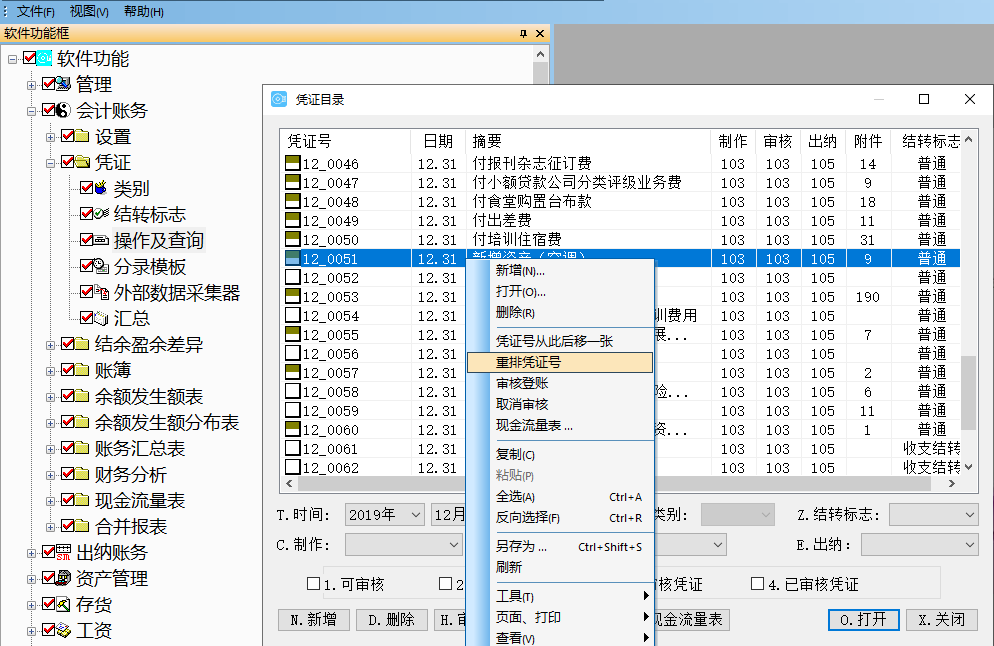Enable the 1.可审核 filter checkbox
This screenshot has height=646, width=994.
[310, 583]
